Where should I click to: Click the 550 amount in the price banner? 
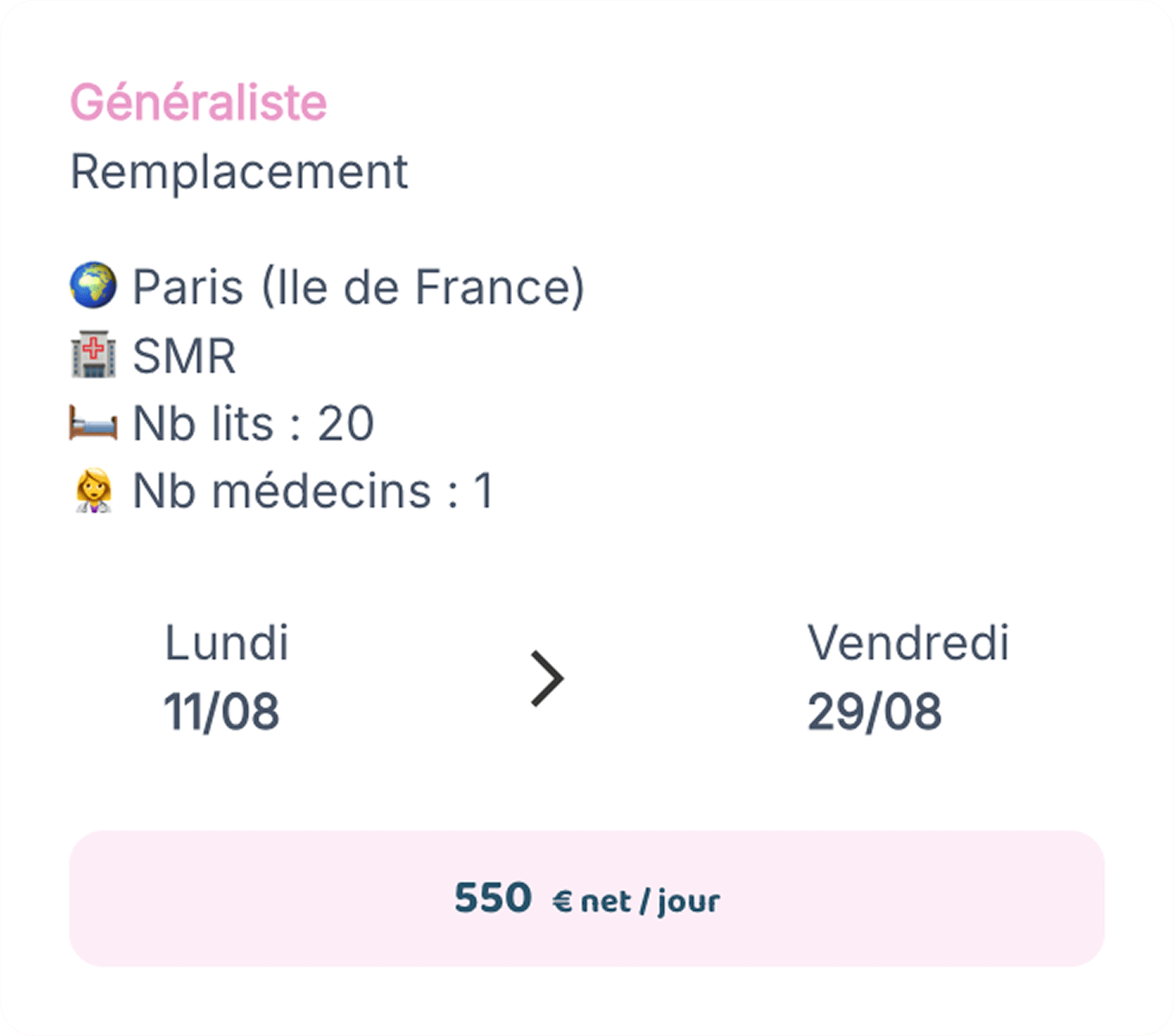[493, 899]
